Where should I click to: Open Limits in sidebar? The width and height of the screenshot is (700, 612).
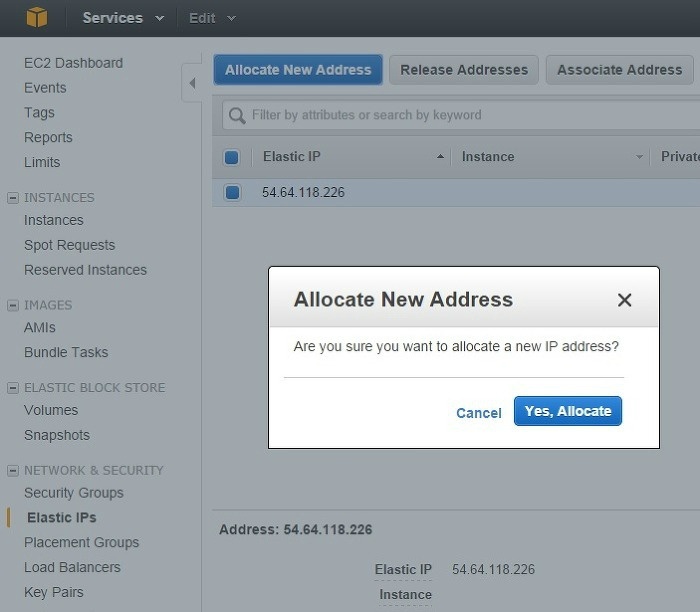pos(42,162)
